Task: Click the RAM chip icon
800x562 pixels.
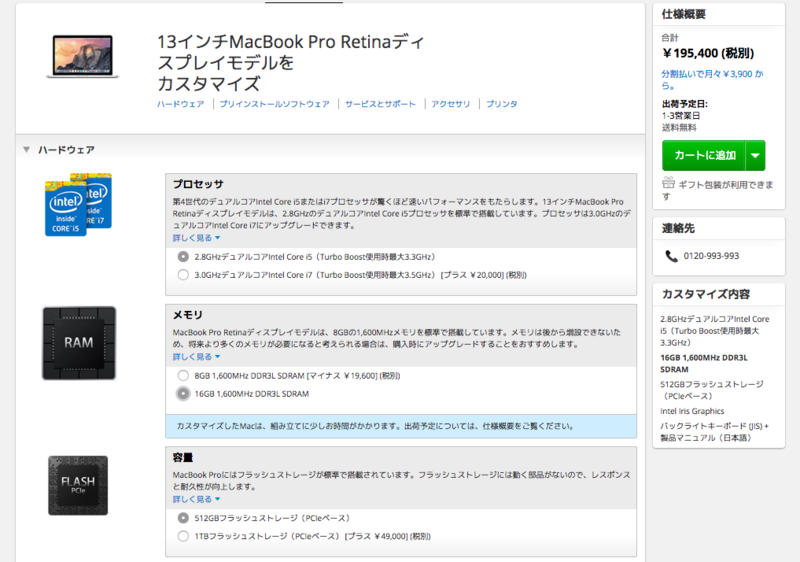Action: click(79, 343)
